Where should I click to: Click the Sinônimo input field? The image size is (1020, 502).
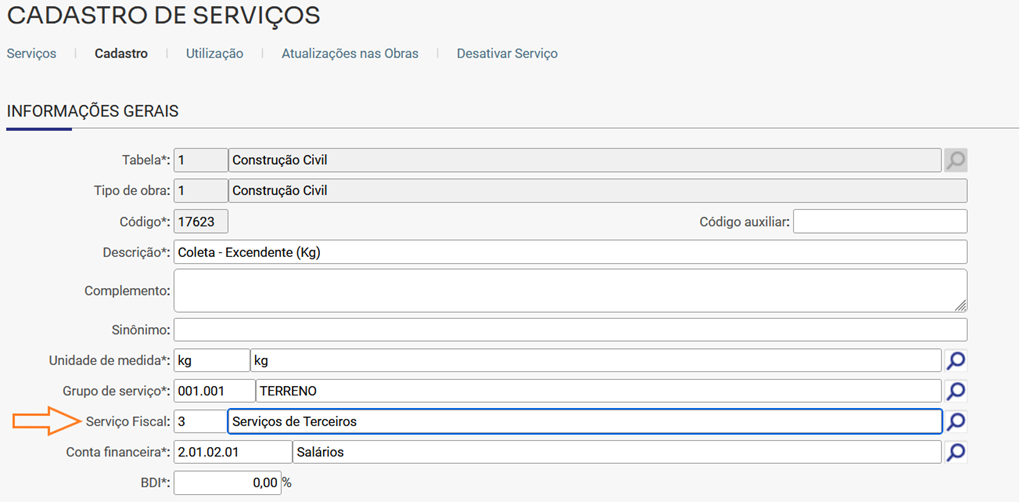point(570,329)
